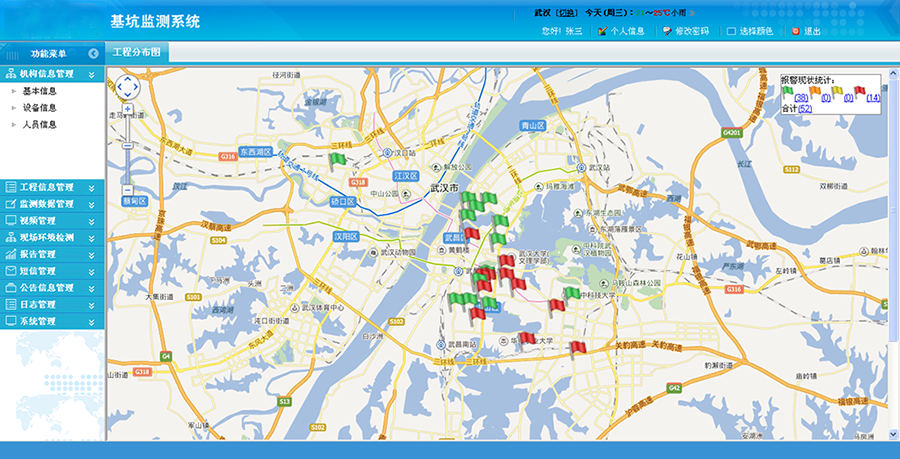The width and height of the screenshot is (900, 459).
Task: Toggle the 选择颜色 checkbox
Action: tap(732, 31)
